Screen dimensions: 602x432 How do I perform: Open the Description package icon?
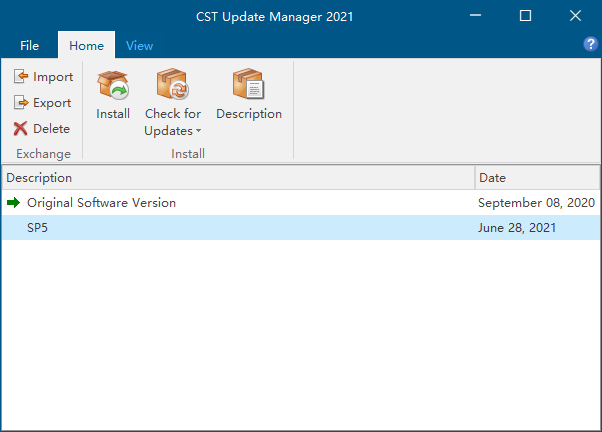(248, 83)
